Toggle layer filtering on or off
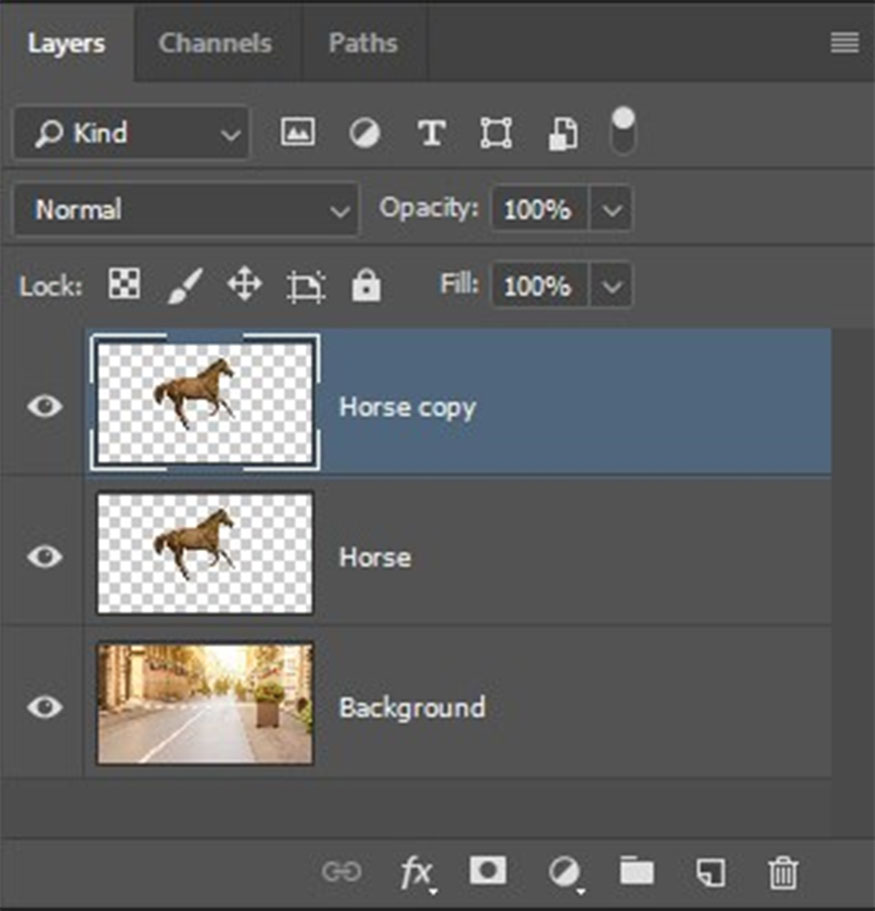 tap(623, 130)
